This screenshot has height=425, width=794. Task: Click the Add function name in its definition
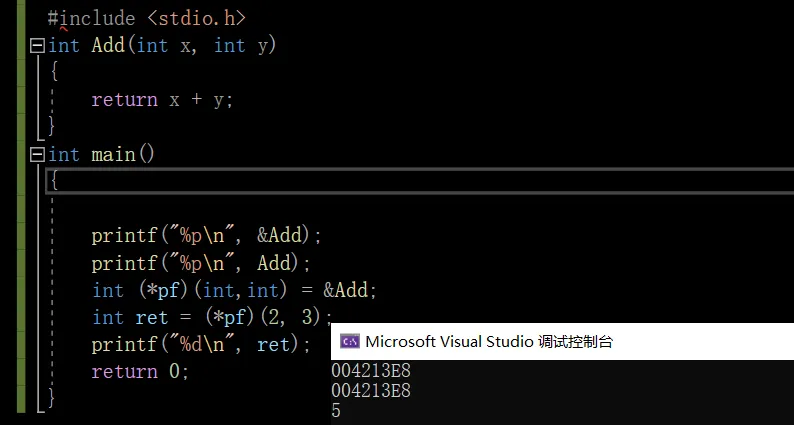click(x=108, y=45)
